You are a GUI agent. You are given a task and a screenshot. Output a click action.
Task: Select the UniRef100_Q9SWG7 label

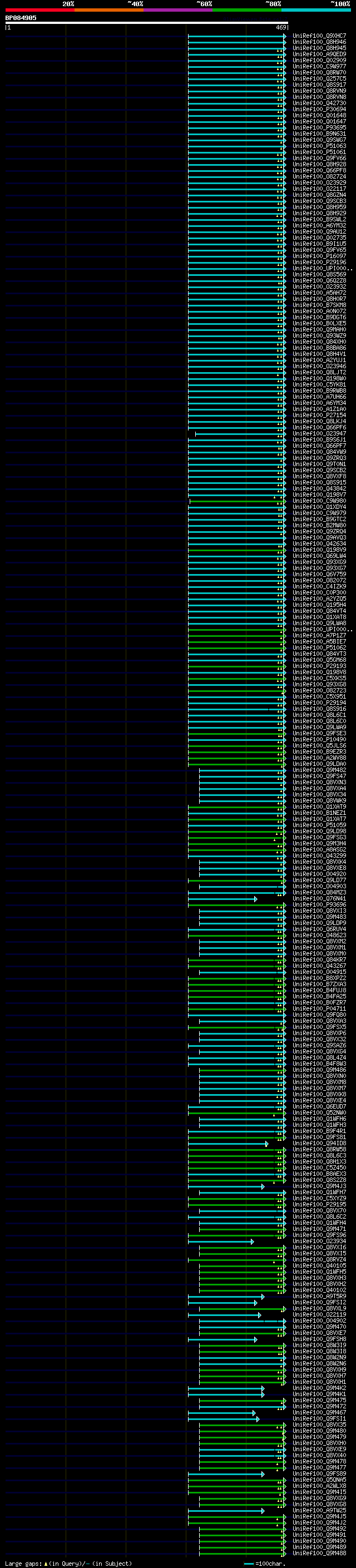(319, 140)
